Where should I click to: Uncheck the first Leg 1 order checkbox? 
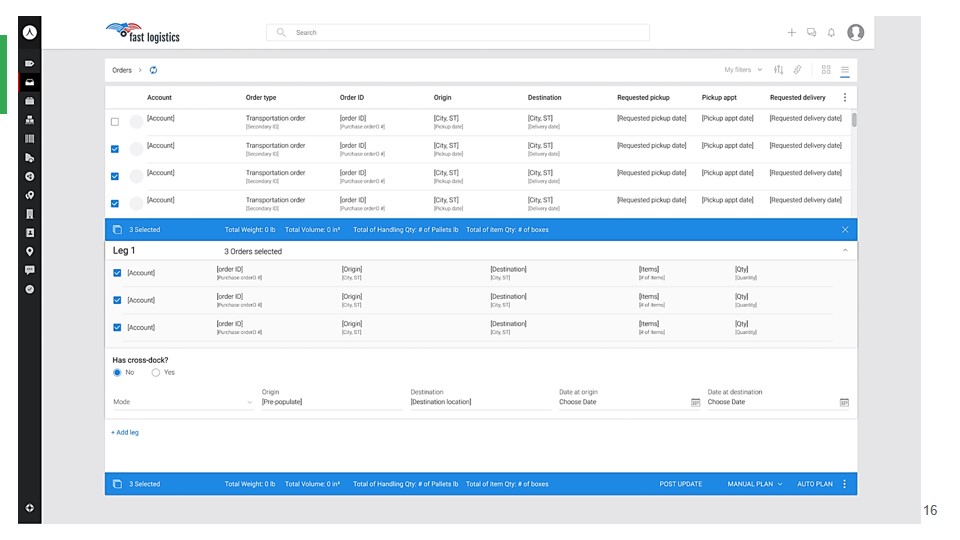(117, 273)
